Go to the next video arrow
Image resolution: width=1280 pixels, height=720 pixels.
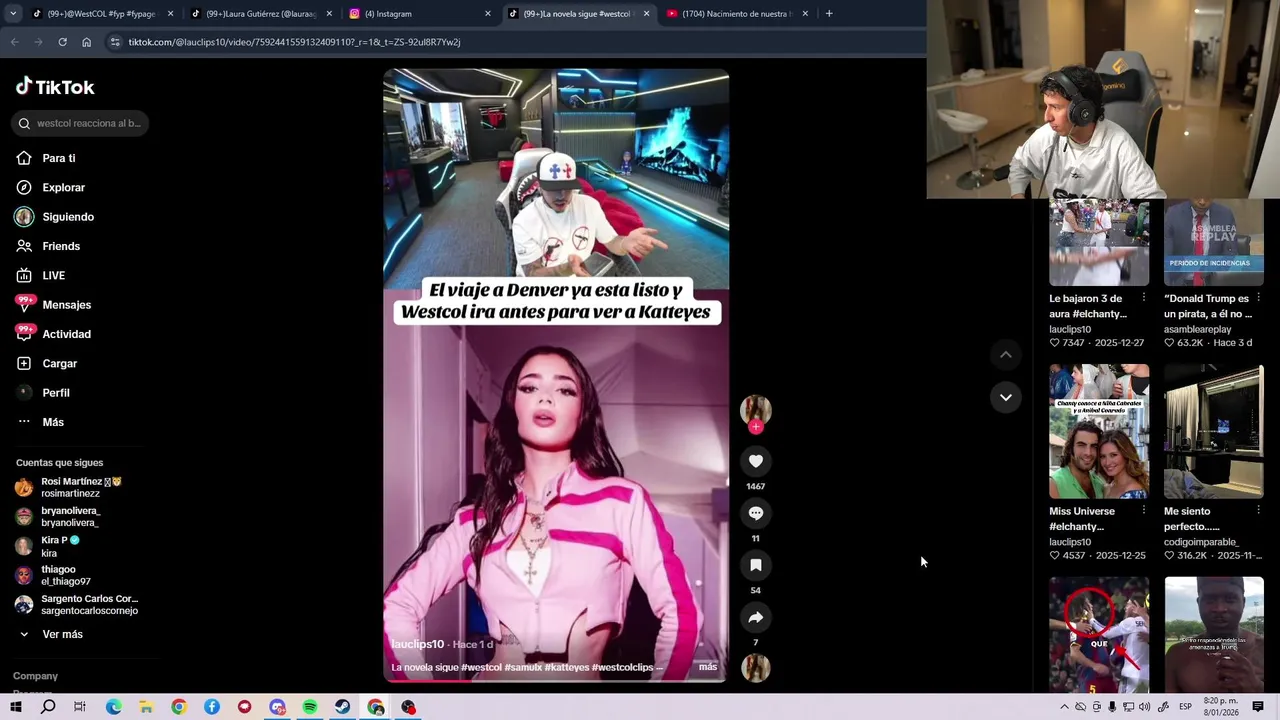click(x=1006, y=397)
